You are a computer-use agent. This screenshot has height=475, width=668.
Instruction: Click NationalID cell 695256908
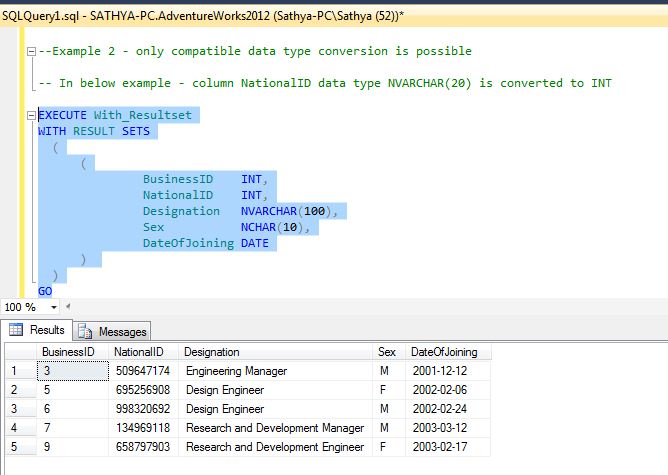pyautogui.click(x=144, y=390)
